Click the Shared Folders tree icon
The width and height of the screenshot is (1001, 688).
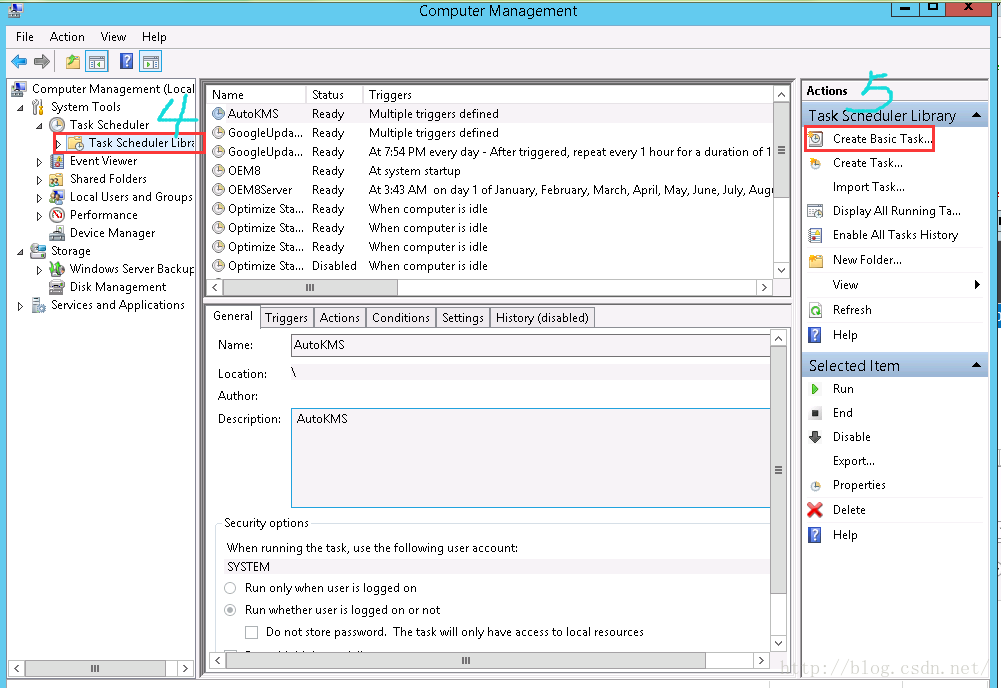click(57, 179)
